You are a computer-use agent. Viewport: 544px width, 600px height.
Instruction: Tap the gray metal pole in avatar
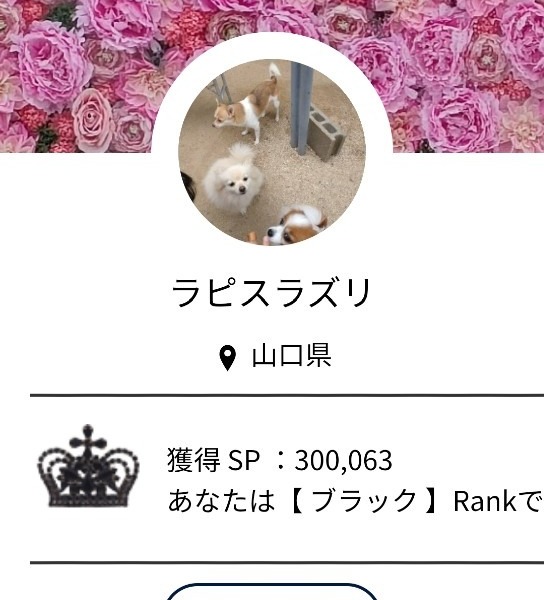[301, 107]
